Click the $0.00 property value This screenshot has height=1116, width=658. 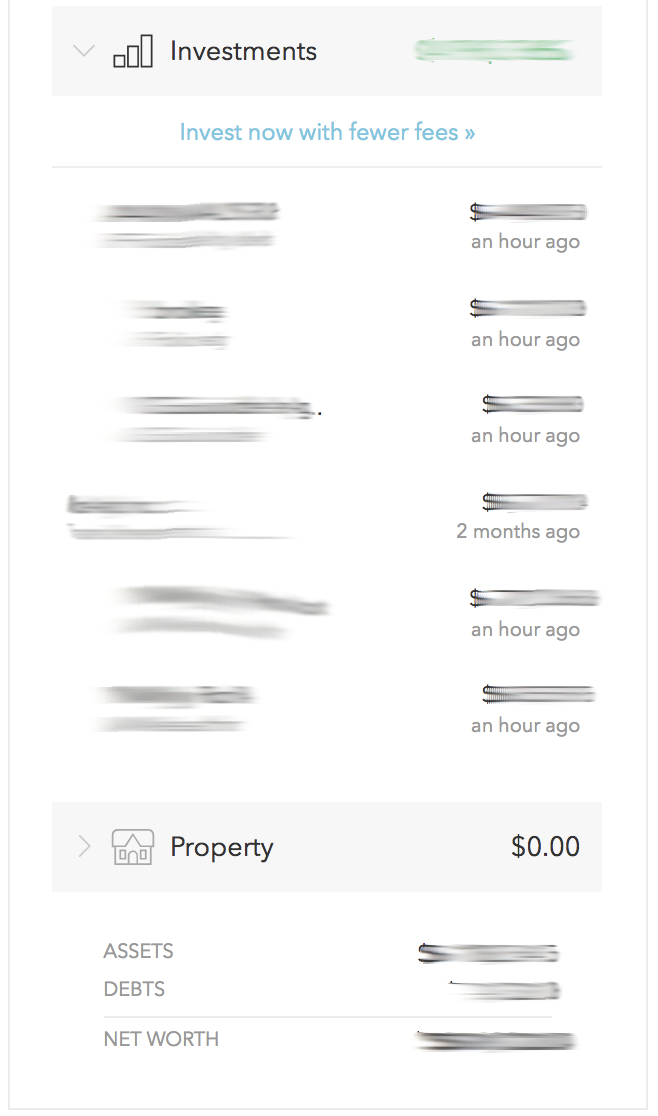tap(545, 846)
